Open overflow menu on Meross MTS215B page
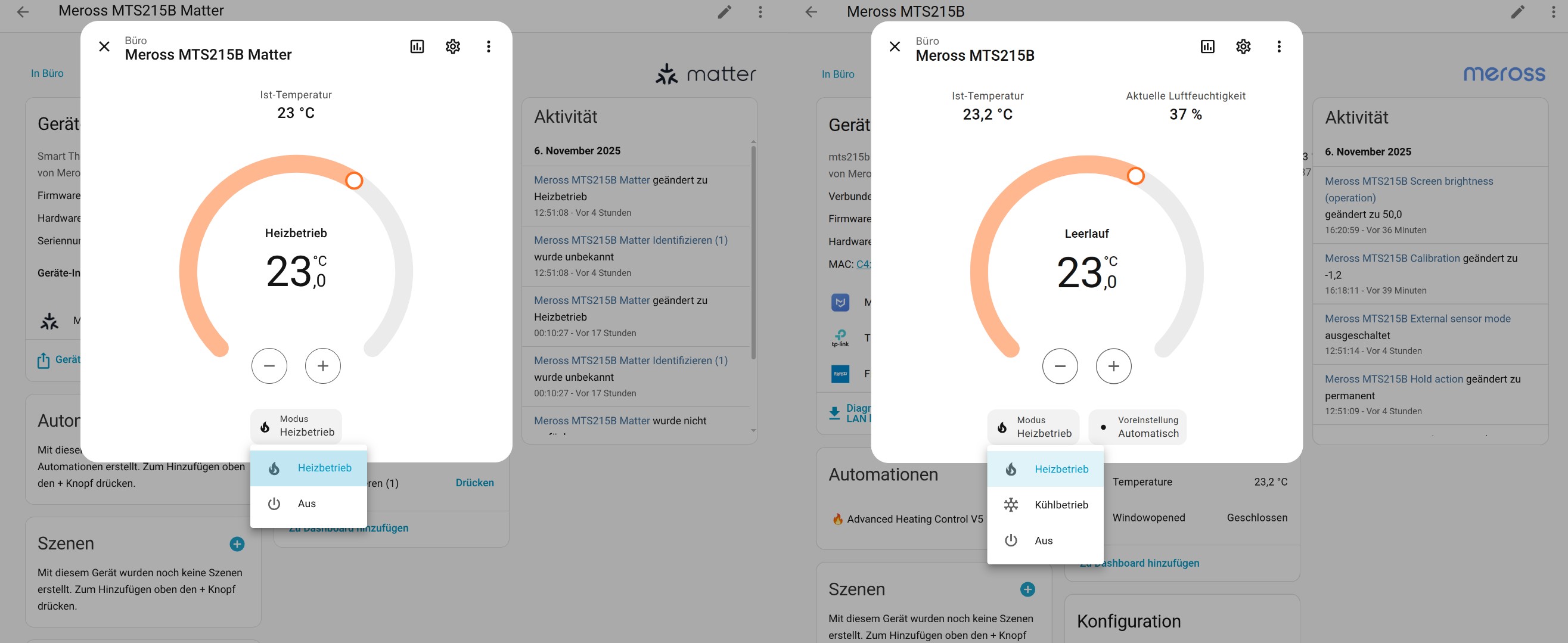The image size is (1568, 643). point(1553,11)
